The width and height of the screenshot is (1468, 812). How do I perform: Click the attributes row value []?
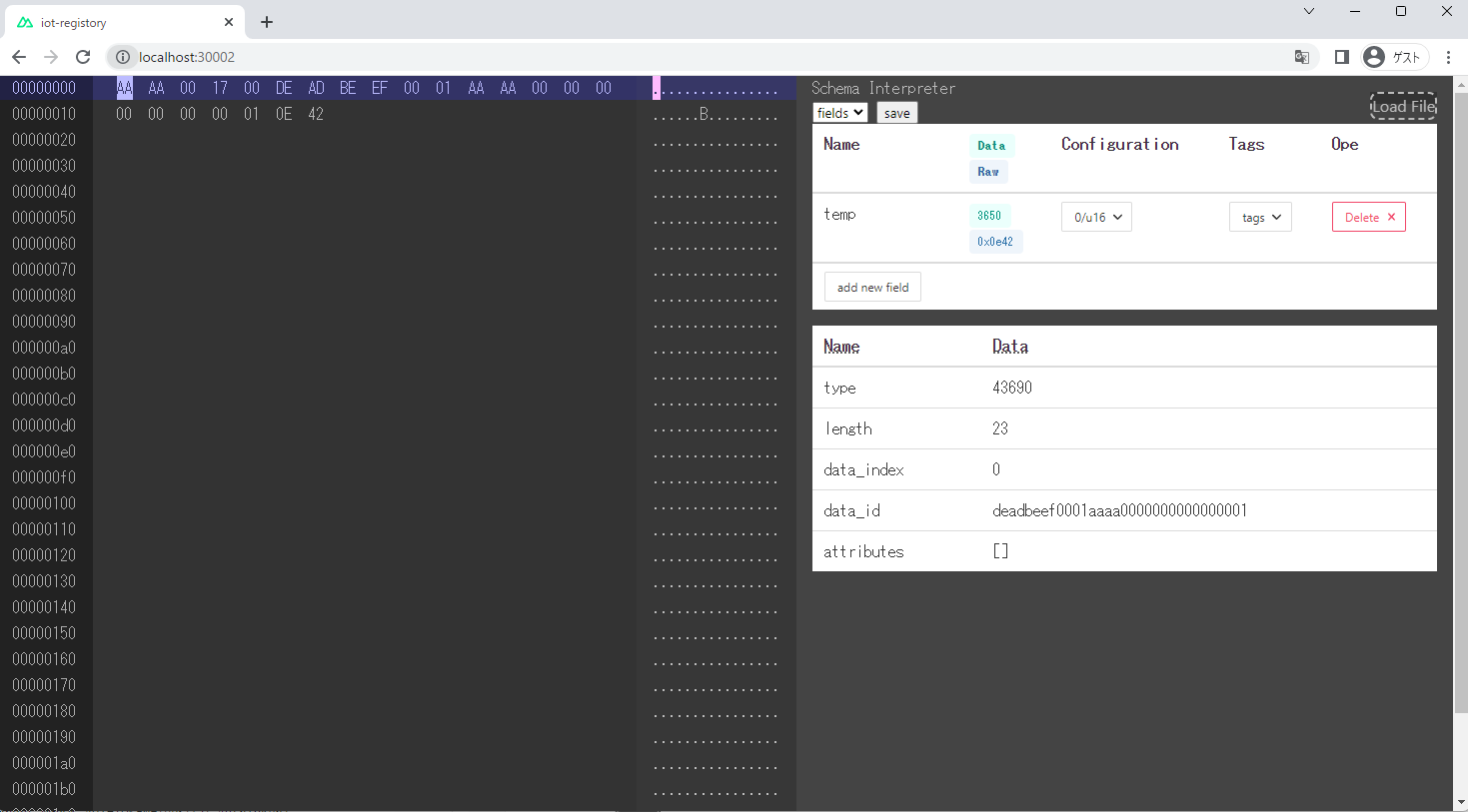click(x=1000, y=551)
